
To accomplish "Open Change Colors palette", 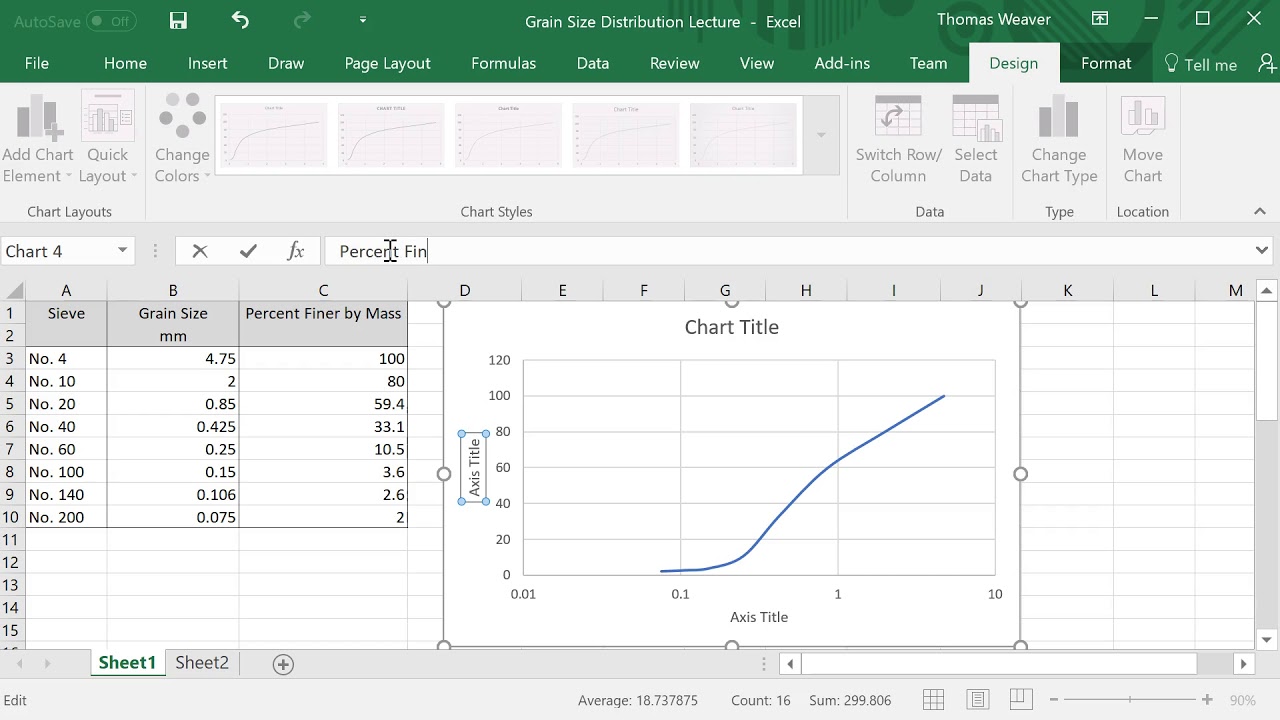I will point(182,140).
